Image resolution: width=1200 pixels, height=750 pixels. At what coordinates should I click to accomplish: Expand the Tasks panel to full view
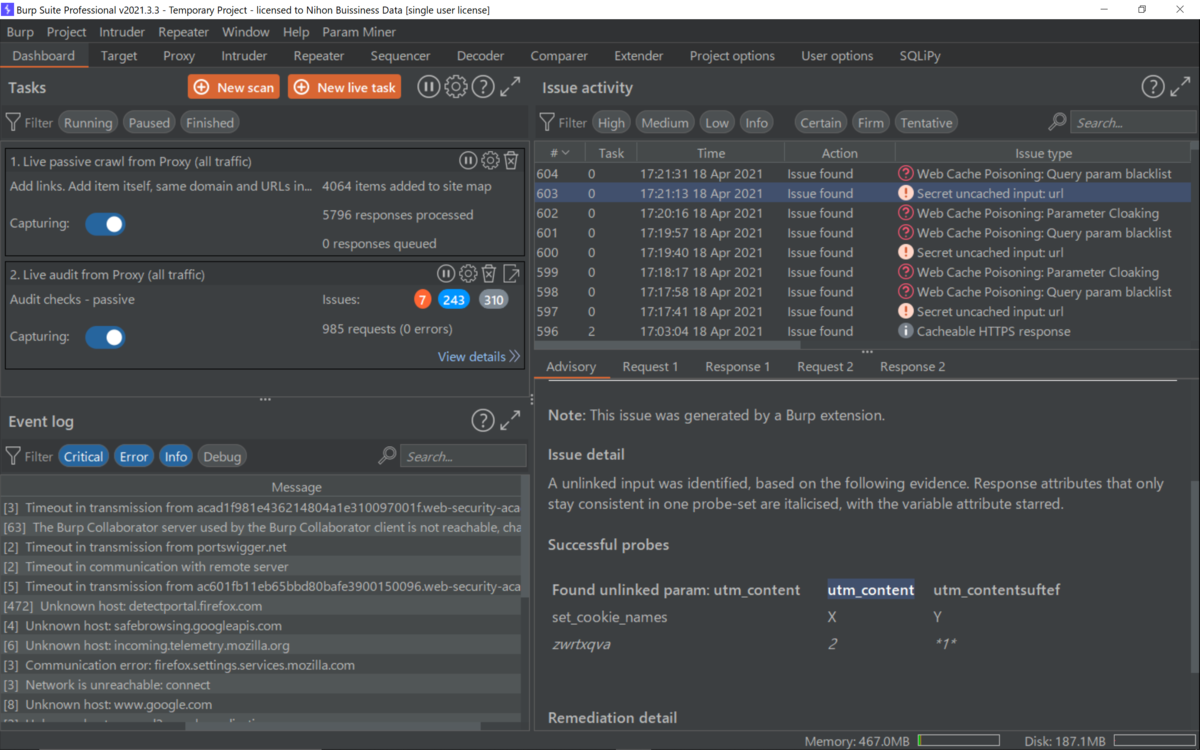[x=510, y=87]
